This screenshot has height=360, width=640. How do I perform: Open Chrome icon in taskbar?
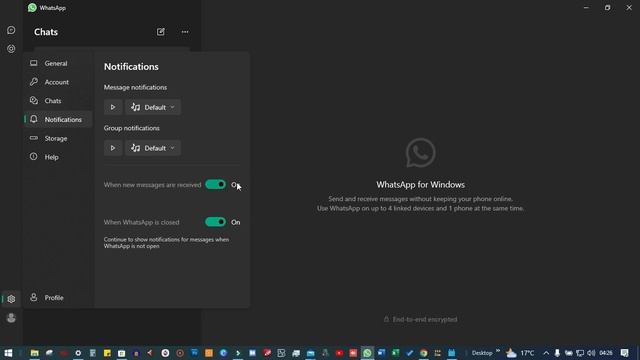tap(424, 353)
